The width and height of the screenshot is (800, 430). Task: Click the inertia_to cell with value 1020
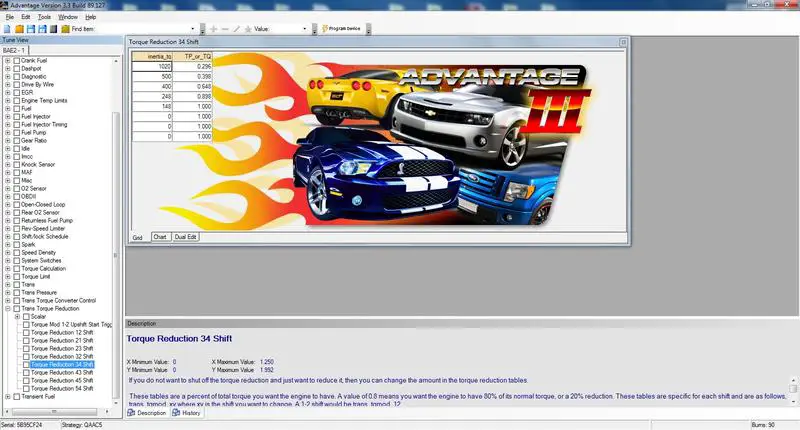tap(152, 66)
